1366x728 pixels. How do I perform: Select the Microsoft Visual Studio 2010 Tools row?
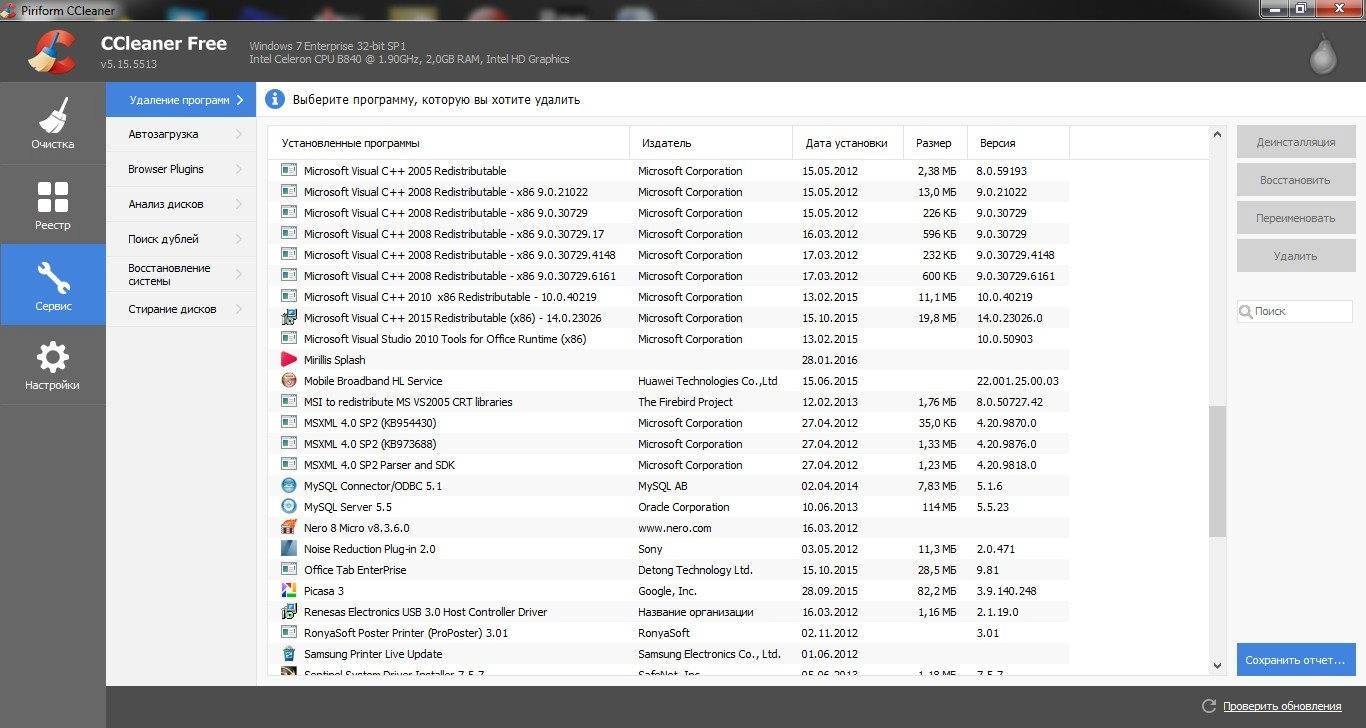click(x=669, y=339)
